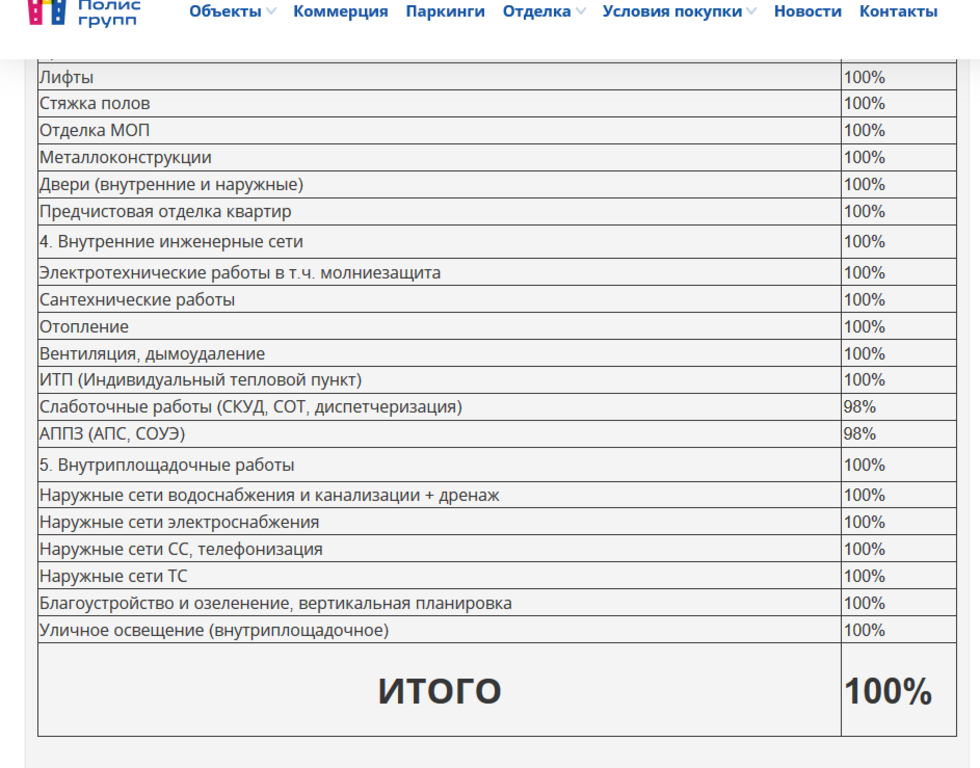Click the 100% value for Отопление
The image size is (980, 768).
pyautogui.click(x=864, y=327)
